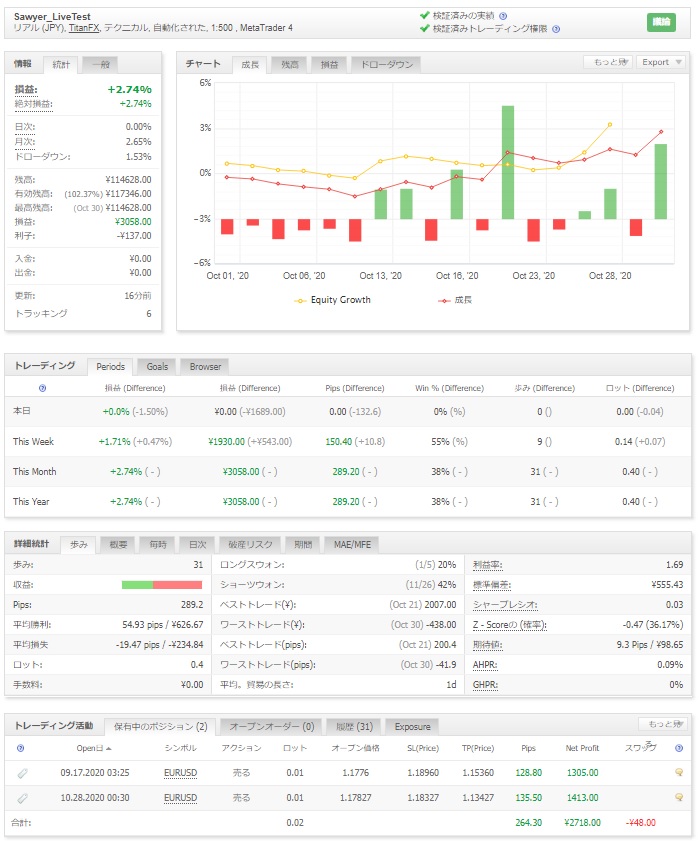Toggle Equity Growth series in chart legend

(333, 300)
